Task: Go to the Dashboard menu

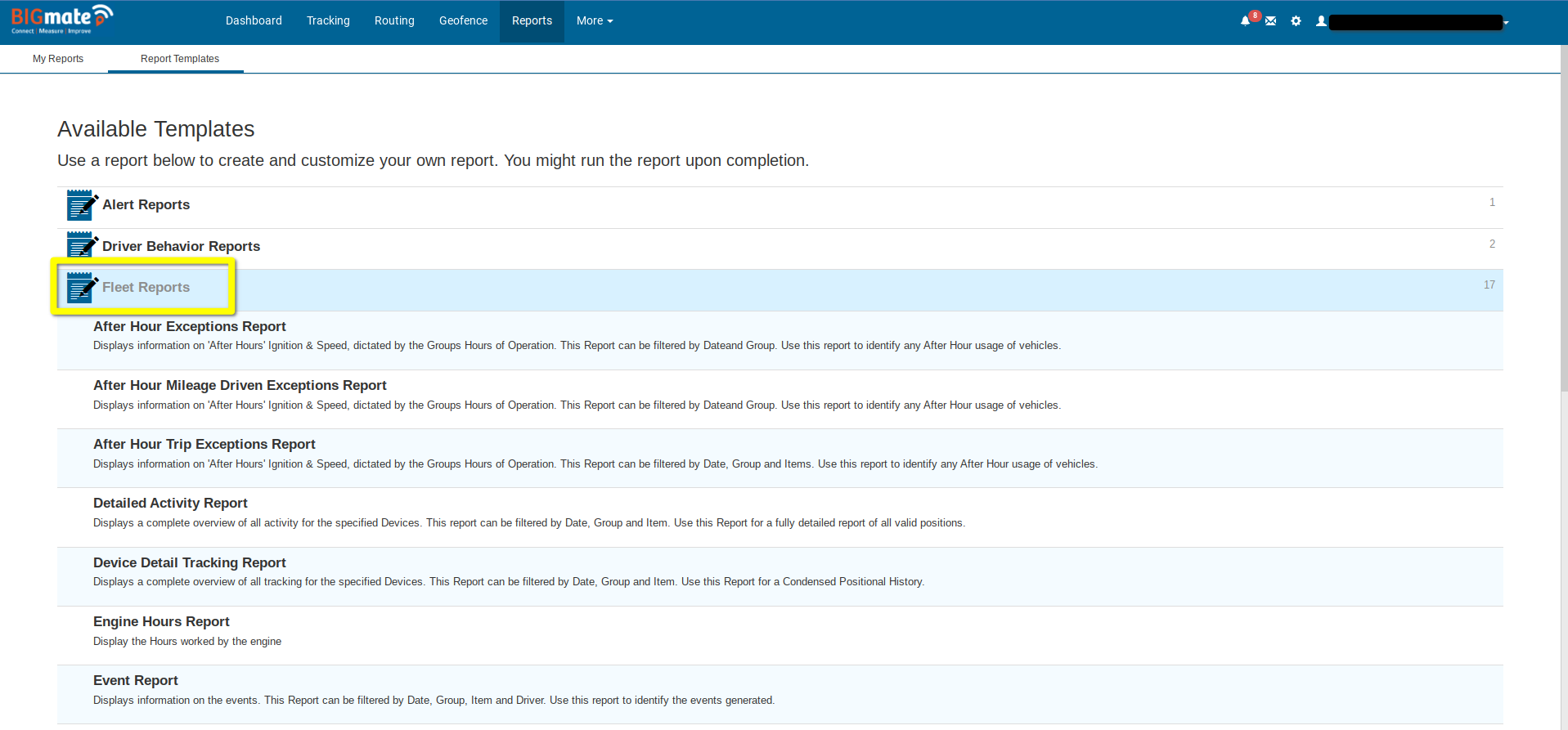Action: [254, 21]
